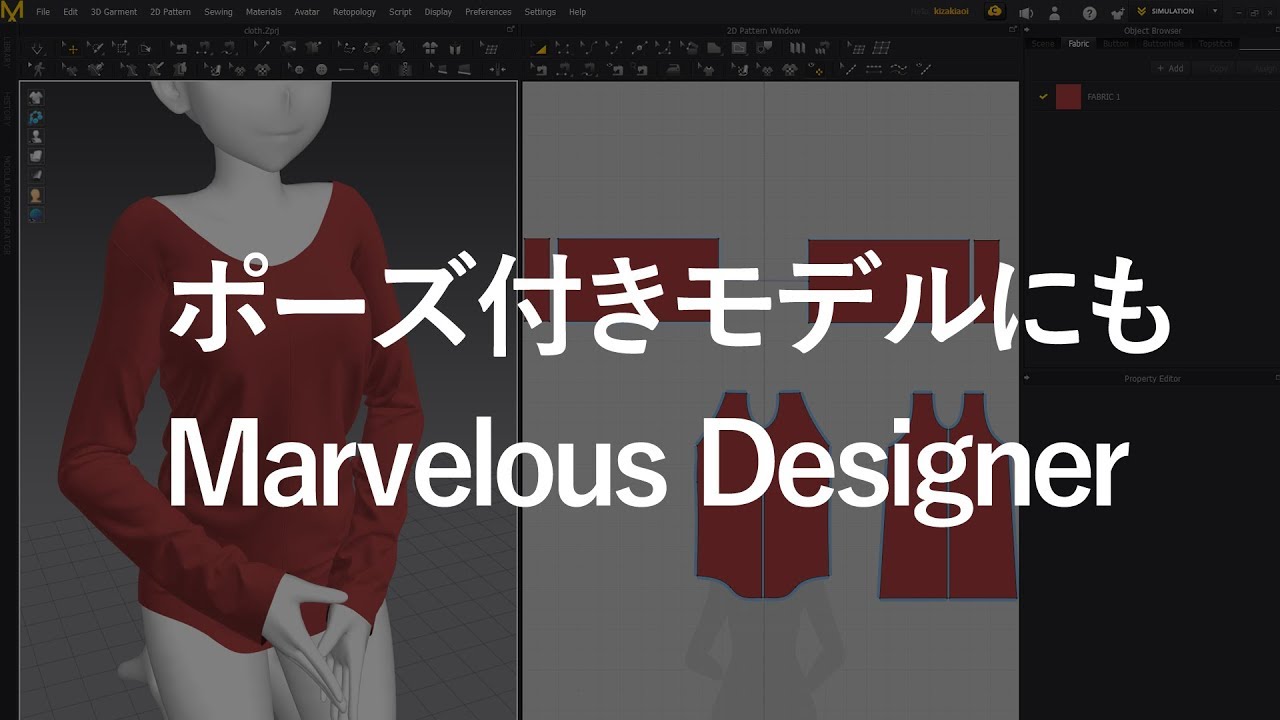Open the Avatar menu
This screenshot has height=720, width=1280.
tap(307, 12)
